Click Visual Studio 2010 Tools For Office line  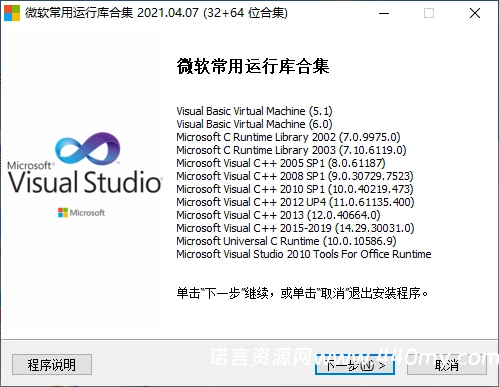pyautogui.click(x=304, y=254)
